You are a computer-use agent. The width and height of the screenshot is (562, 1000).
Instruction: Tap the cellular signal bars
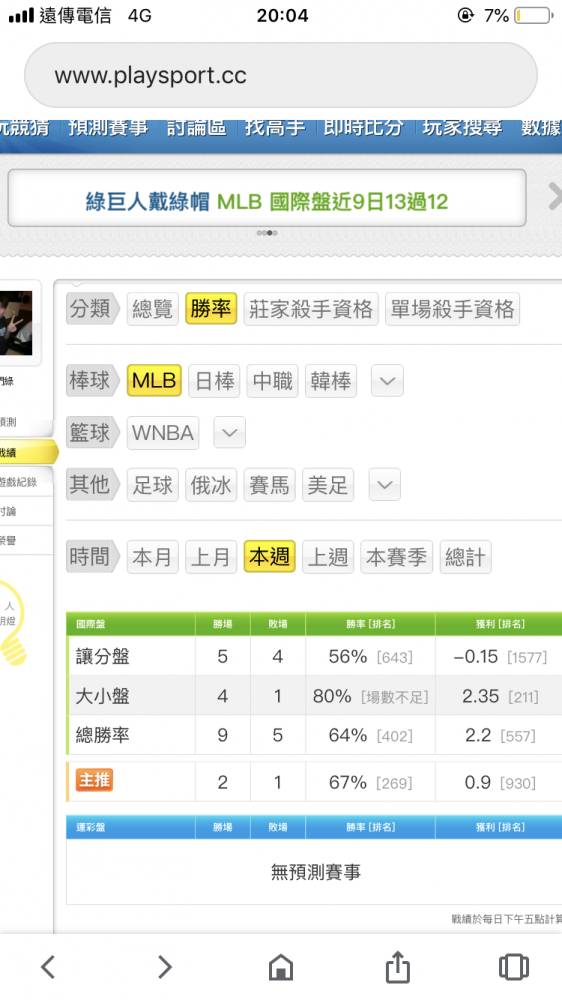21,15
